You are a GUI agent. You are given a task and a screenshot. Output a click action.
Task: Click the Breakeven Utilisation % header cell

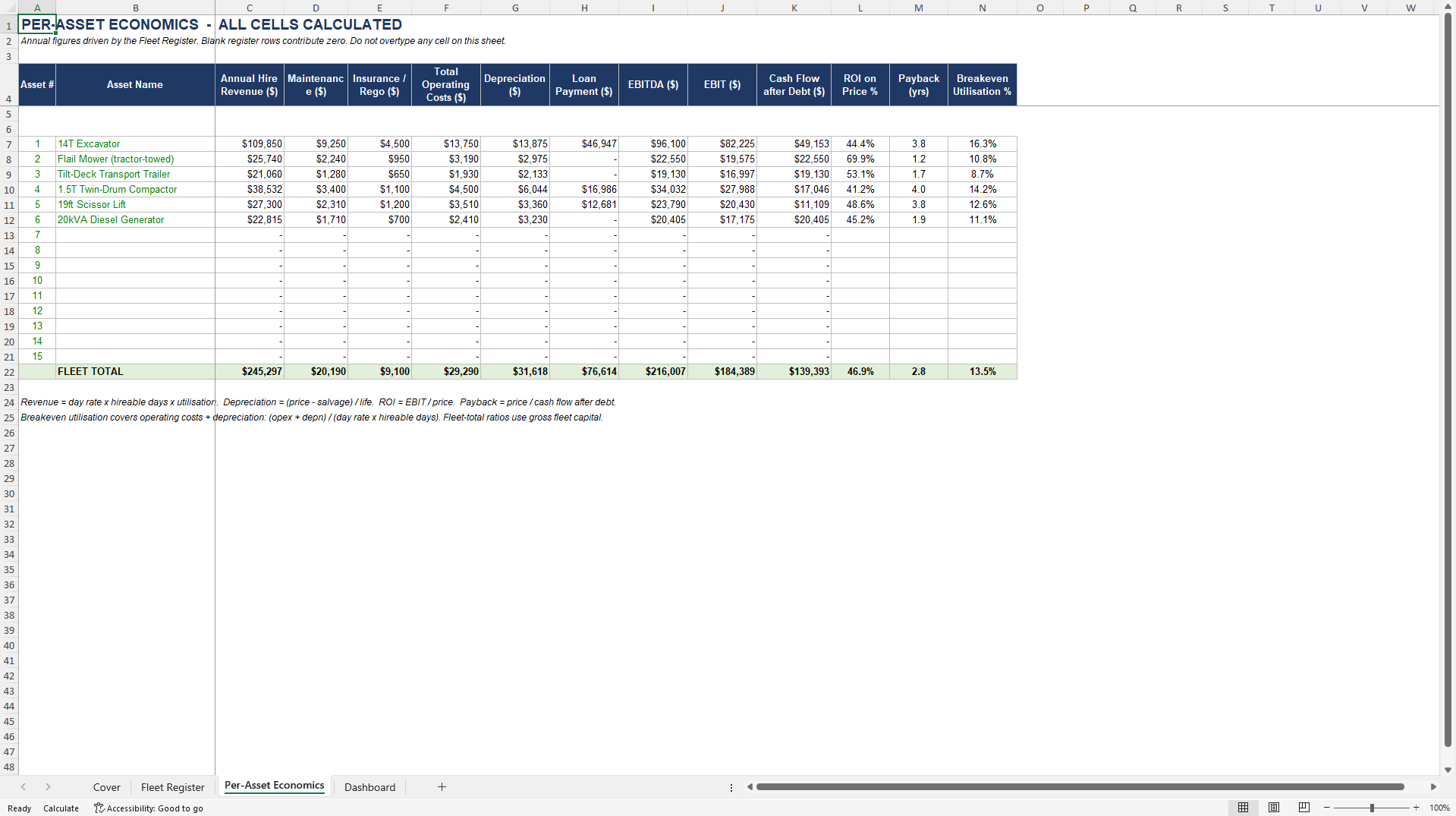(x=983, y=85)
